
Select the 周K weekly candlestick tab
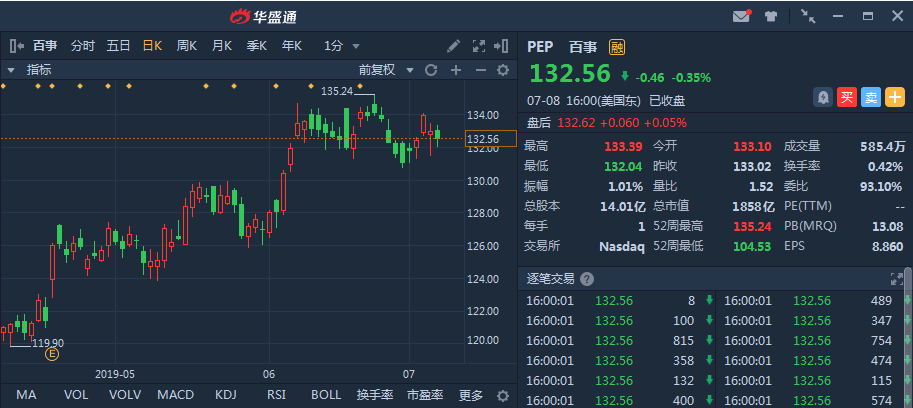coord(187,46)
